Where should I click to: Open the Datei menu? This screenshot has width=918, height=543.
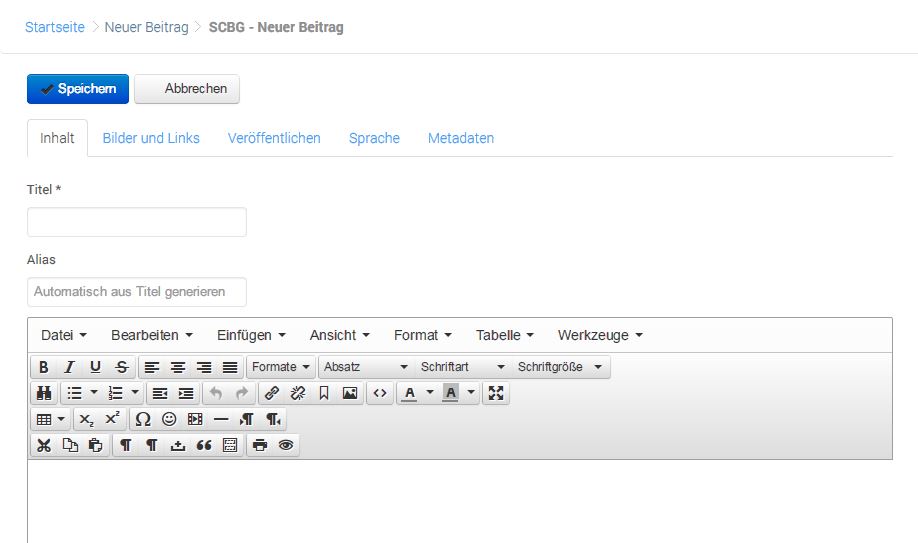64,336
